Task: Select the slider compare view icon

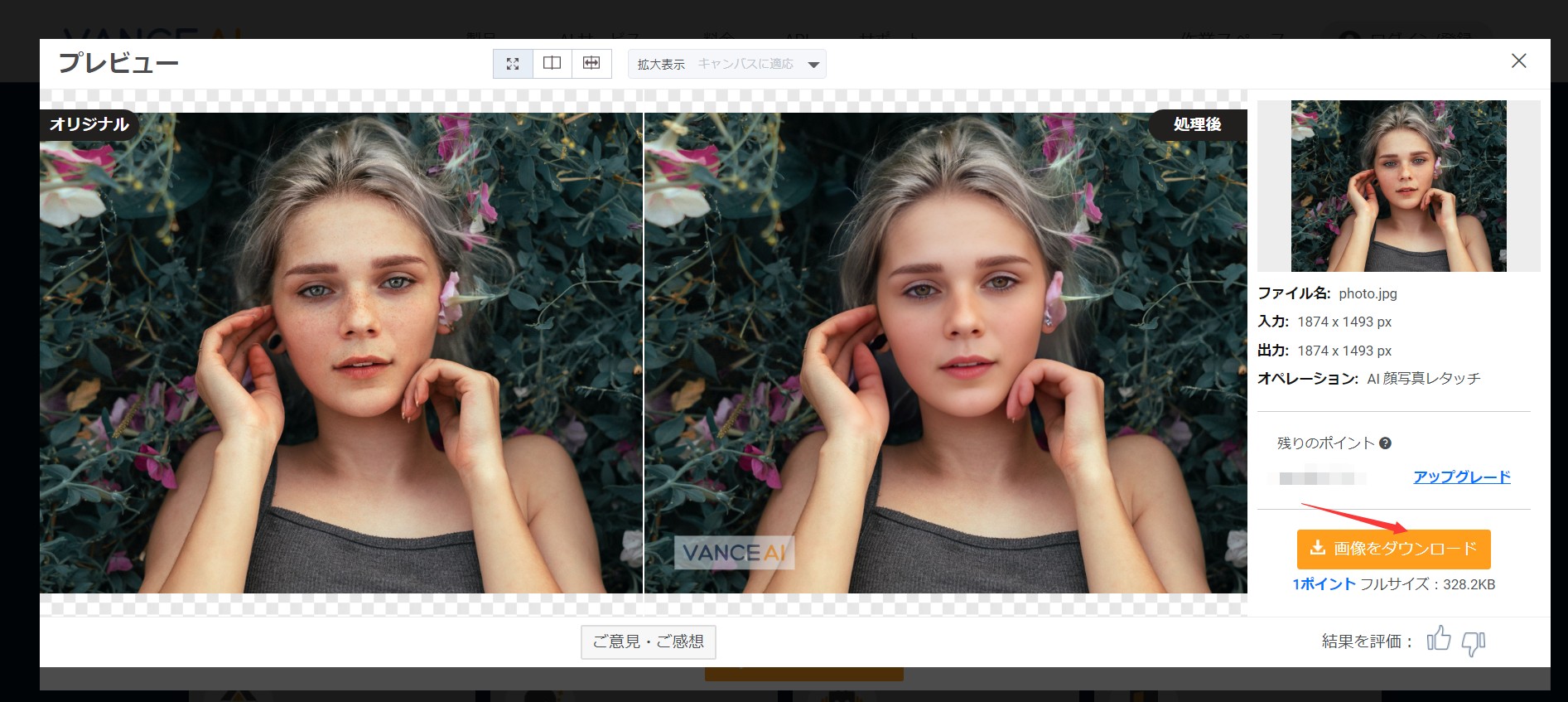Action: coord(591,64)
